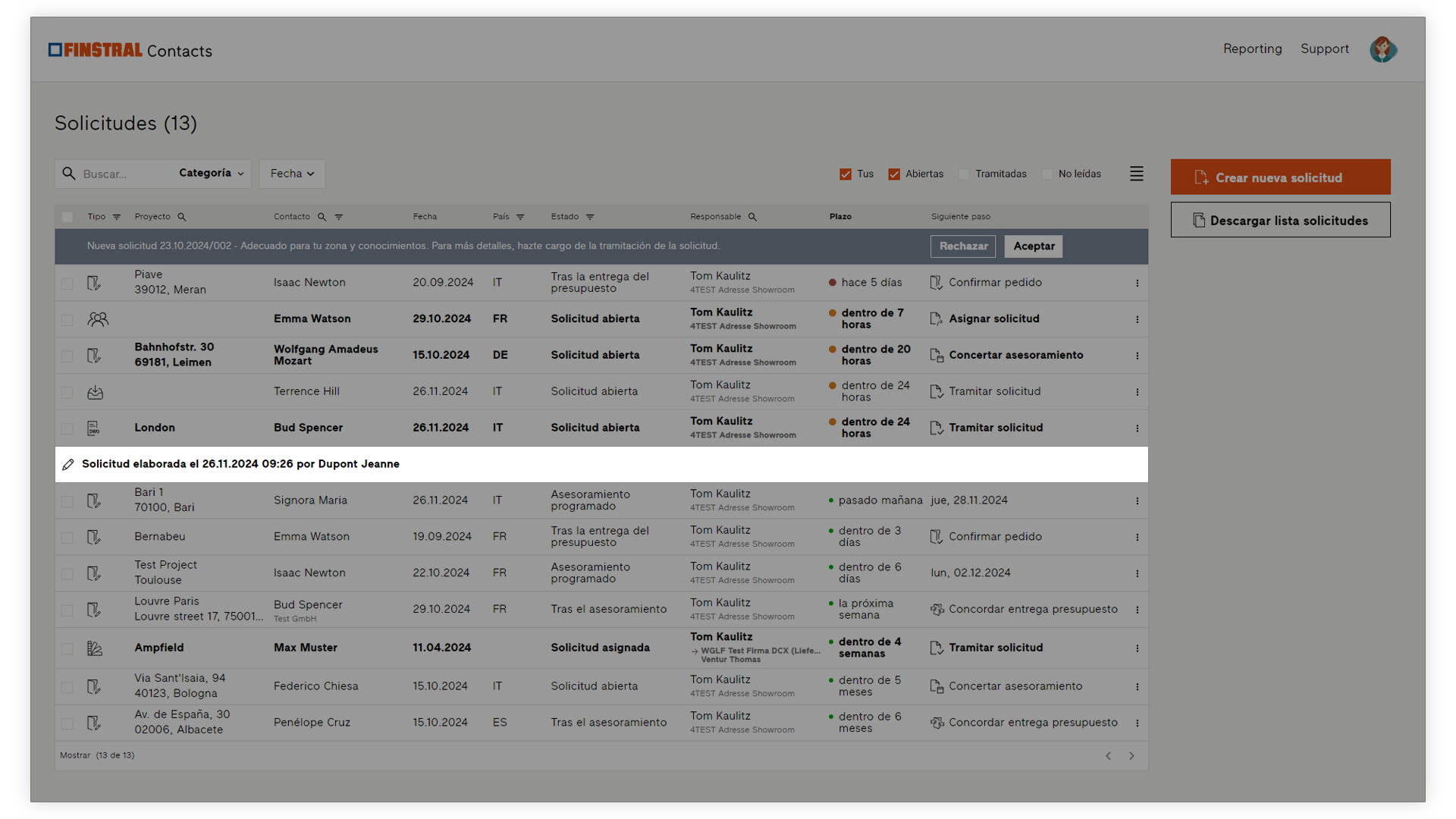This screenshot has height=819, width=1456.
Task: Open list view options hamburger icon
Action: [x=1136, y=174]
